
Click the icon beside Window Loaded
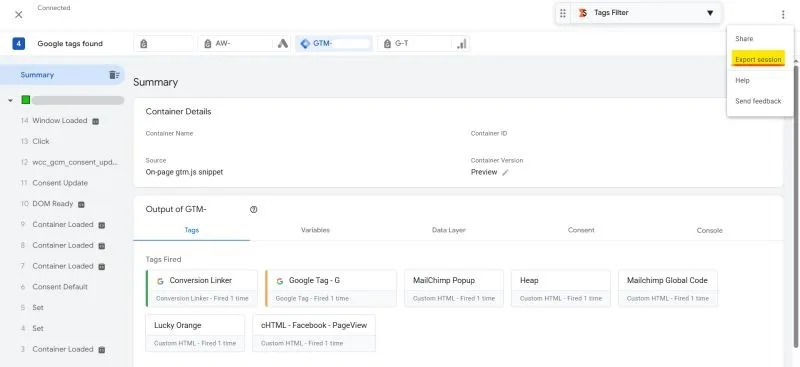tap(95, 121)
